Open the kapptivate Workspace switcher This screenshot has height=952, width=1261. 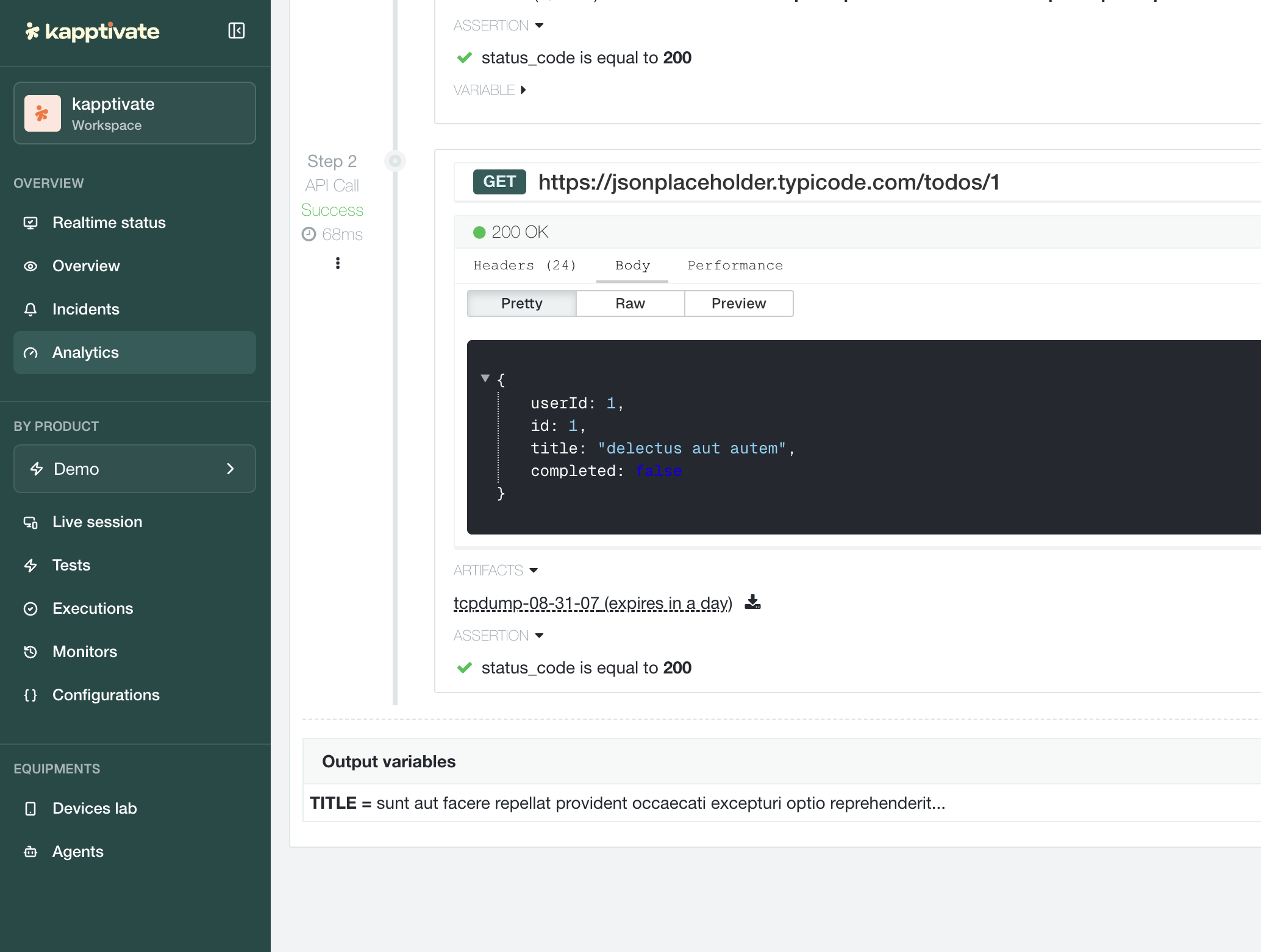135,113
